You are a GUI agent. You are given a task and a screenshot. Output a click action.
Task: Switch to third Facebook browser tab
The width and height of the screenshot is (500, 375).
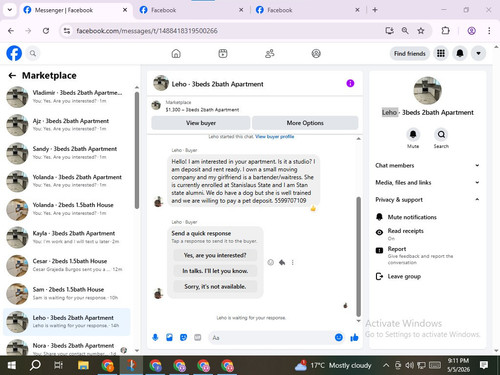coord(308,10)
